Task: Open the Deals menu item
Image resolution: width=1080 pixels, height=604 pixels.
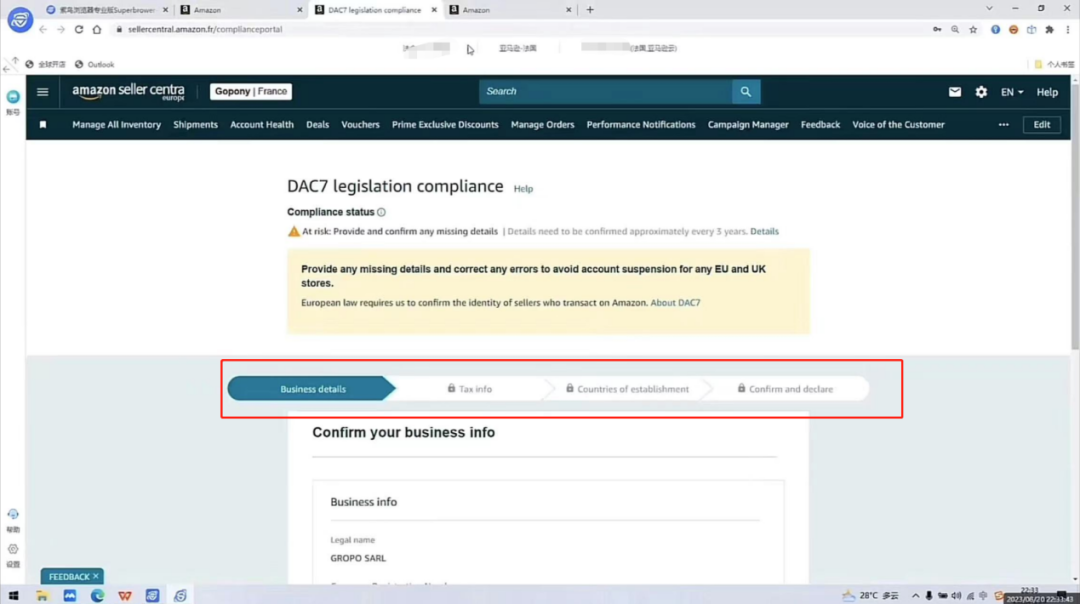Action: (318, 125)
